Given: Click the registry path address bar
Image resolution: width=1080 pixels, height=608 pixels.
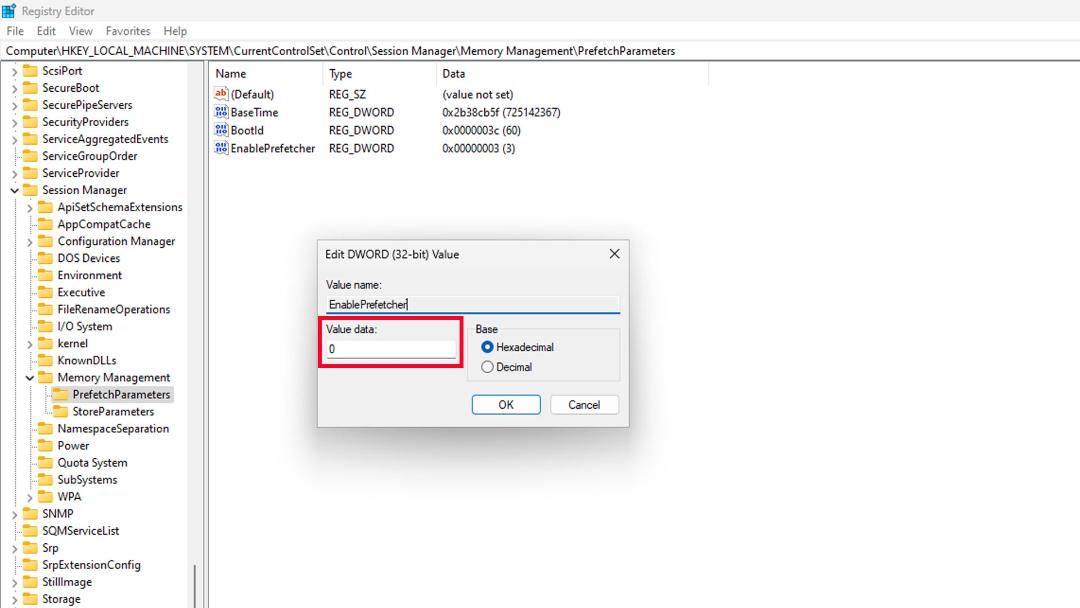Looking at the screenshot, I should point(540,51).
